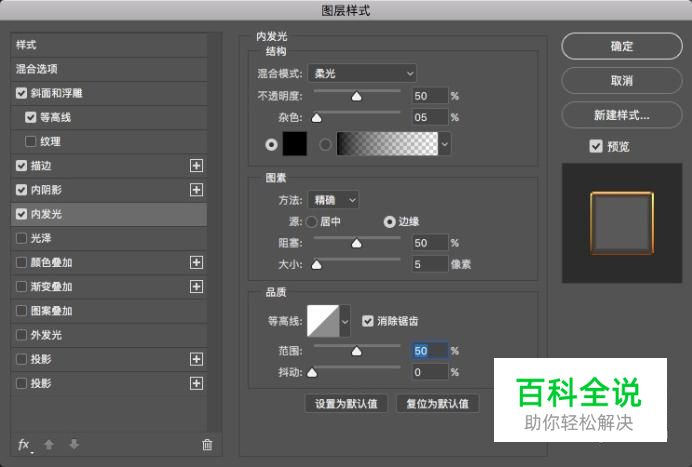Delete effect with trash icon
692x467 pixels.
(x=207, y=444)
